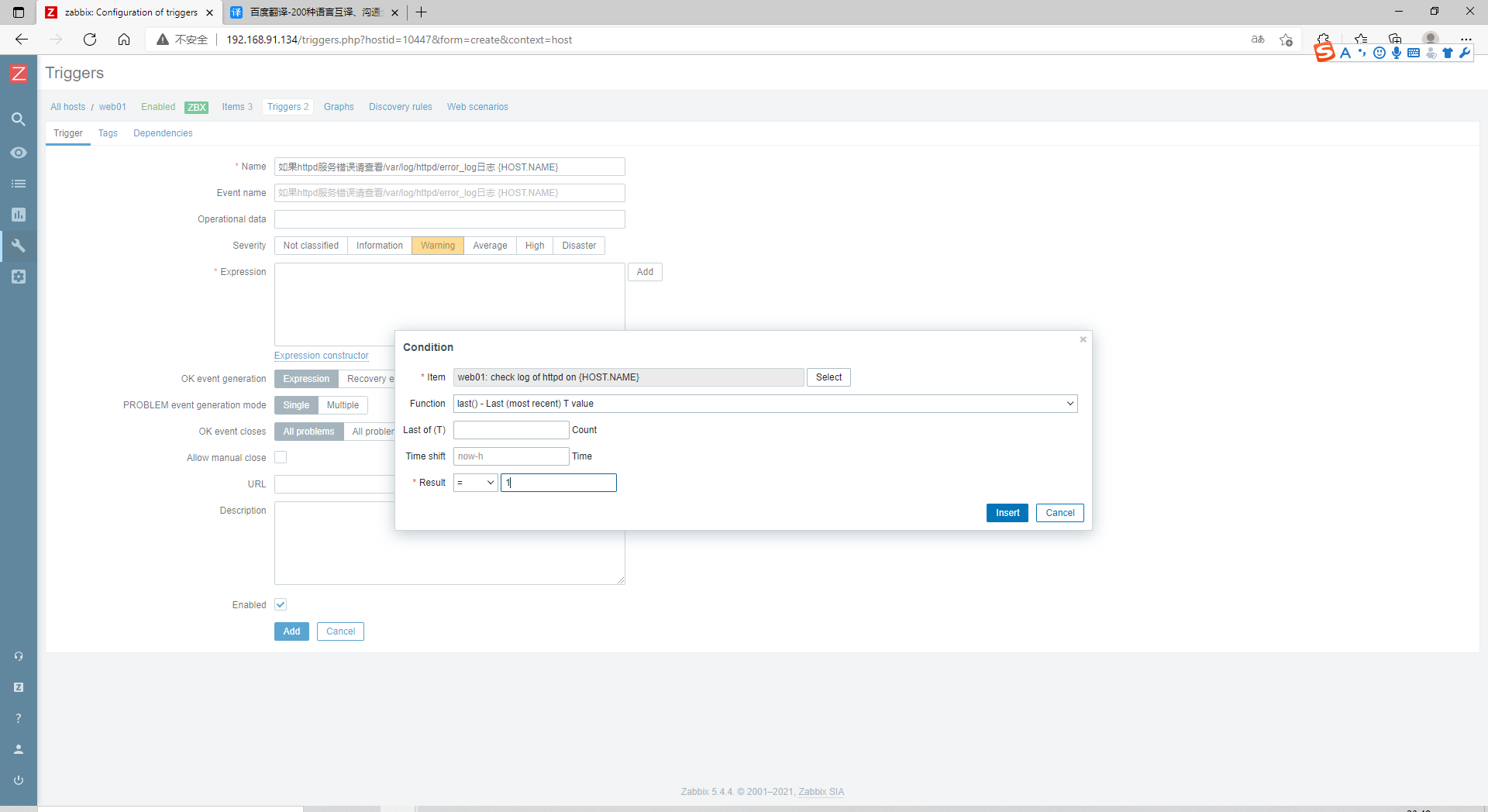
Task: Set severity to Disaster
Action: coord(579,246)
